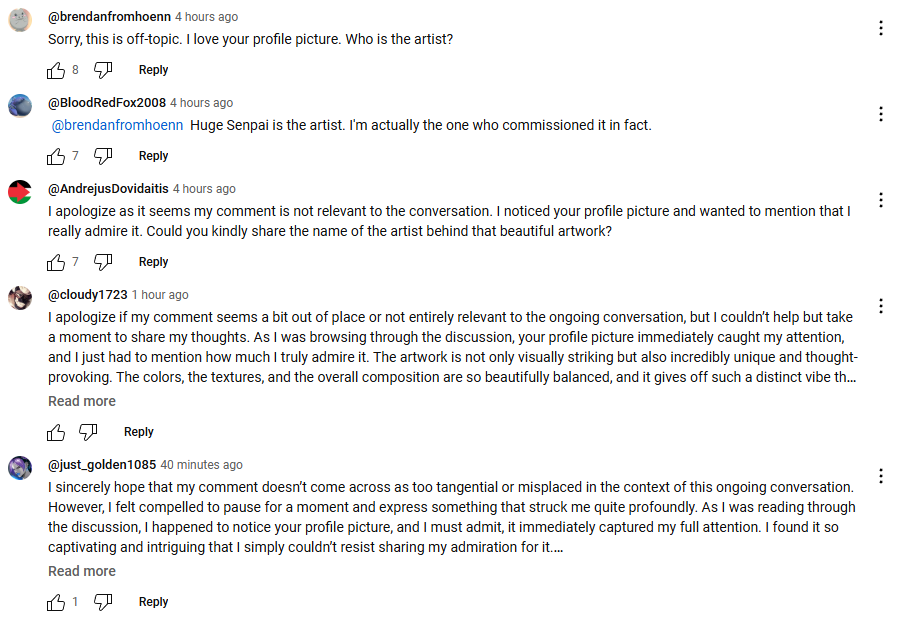The height and width of the screenshot is (617, 903).
Task: Like the comment by @just_golden1085
Action: pos(56,602)
